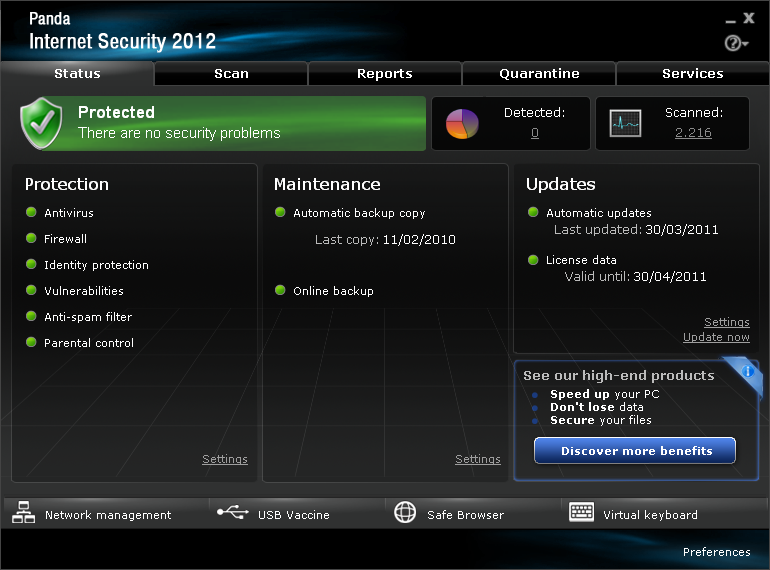
Task: Open the Virtual keyboard icon
Action: click(581, 513)
